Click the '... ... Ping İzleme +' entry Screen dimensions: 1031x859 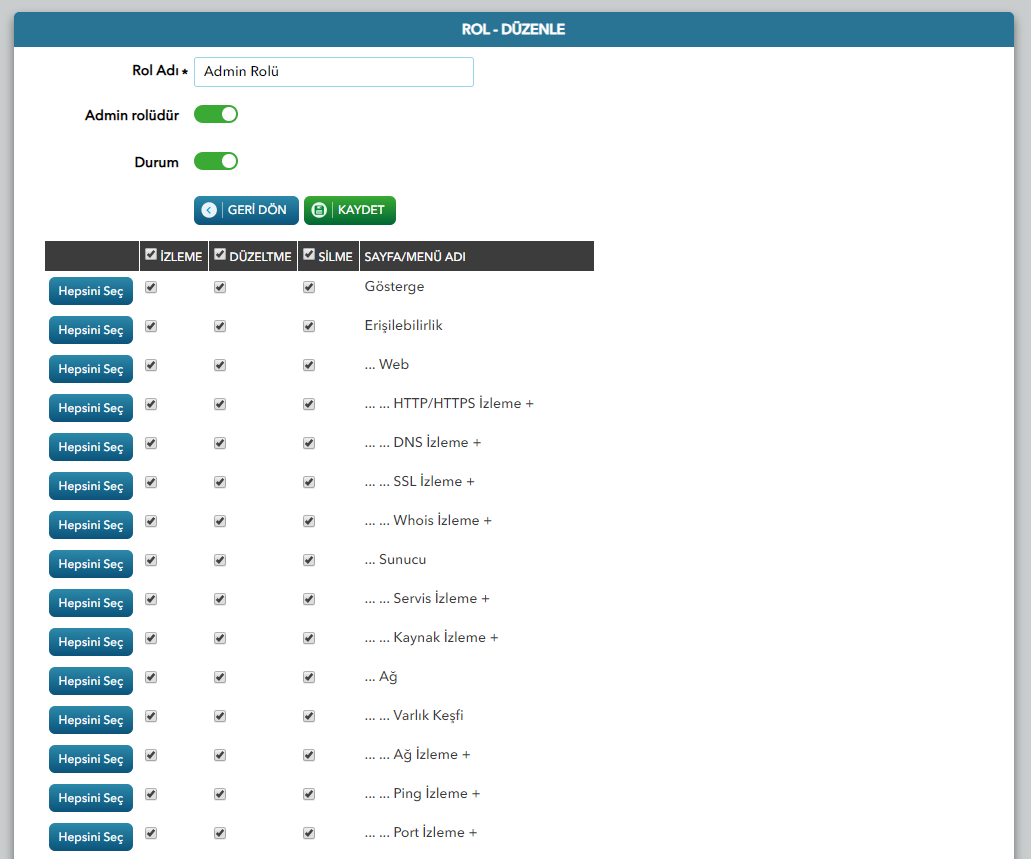(x=422, y=794)
